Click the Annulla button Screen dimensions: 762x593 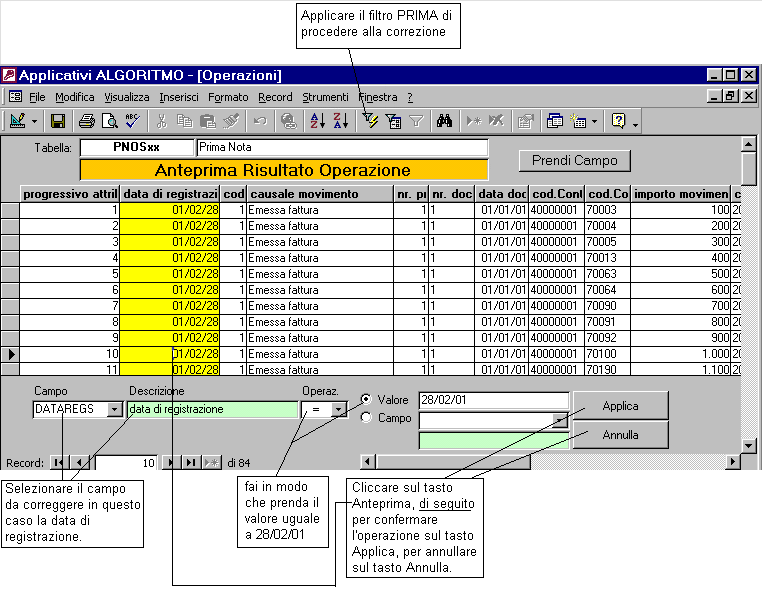click(621, 435)
